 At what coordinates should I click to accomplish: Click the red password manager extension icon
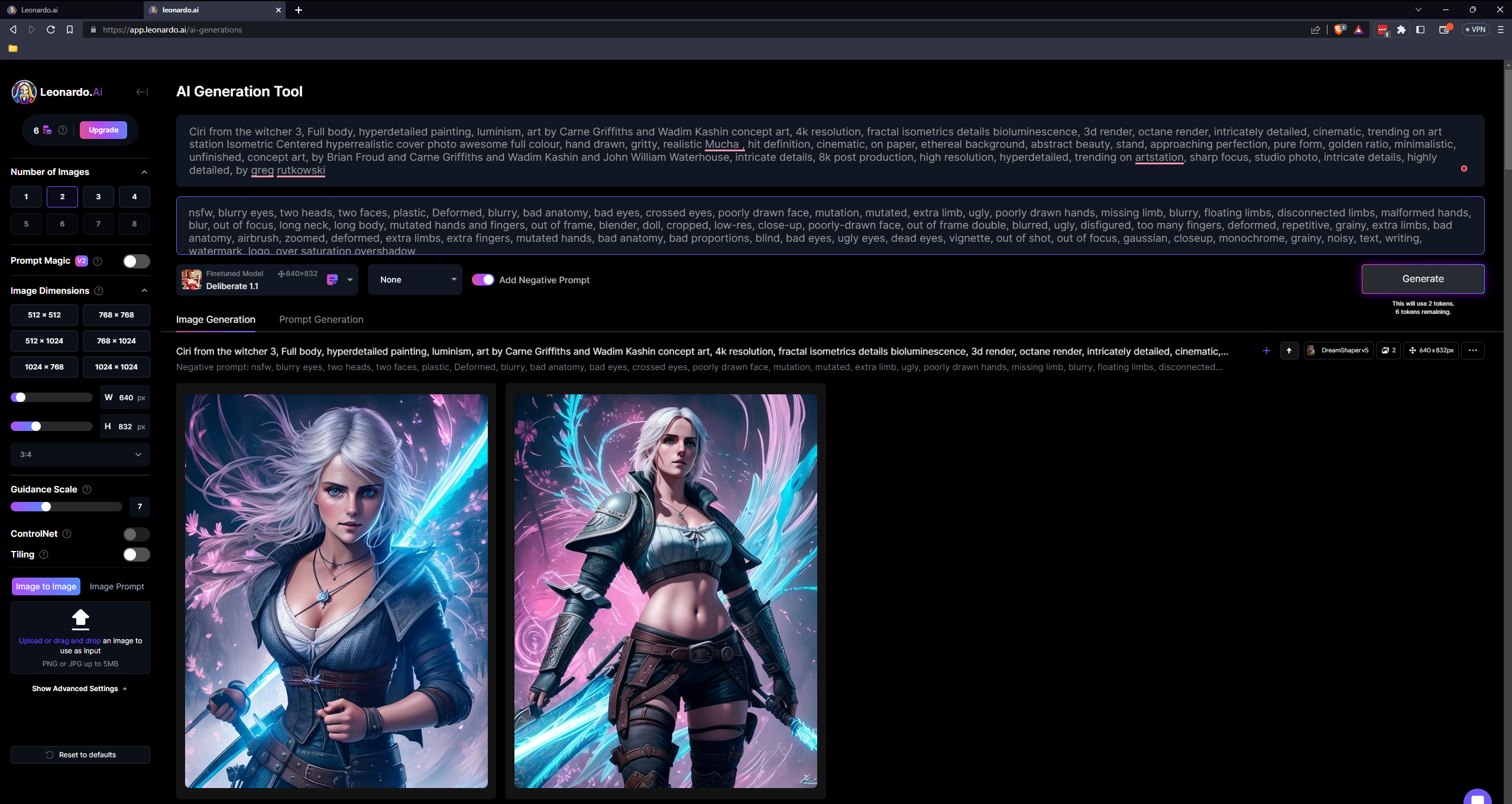(x=1383, y=30)
